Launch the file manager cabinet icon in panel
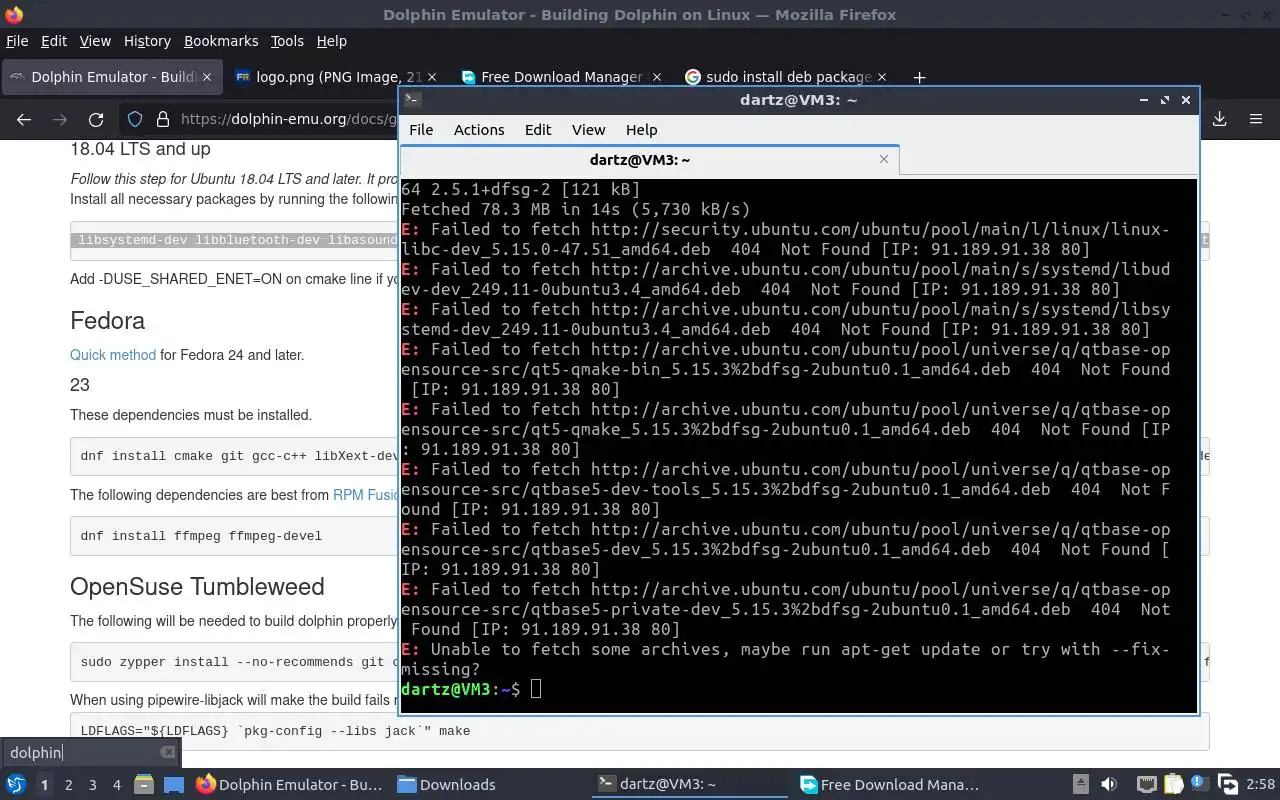 pyautogui.click(x=143, y=785)
